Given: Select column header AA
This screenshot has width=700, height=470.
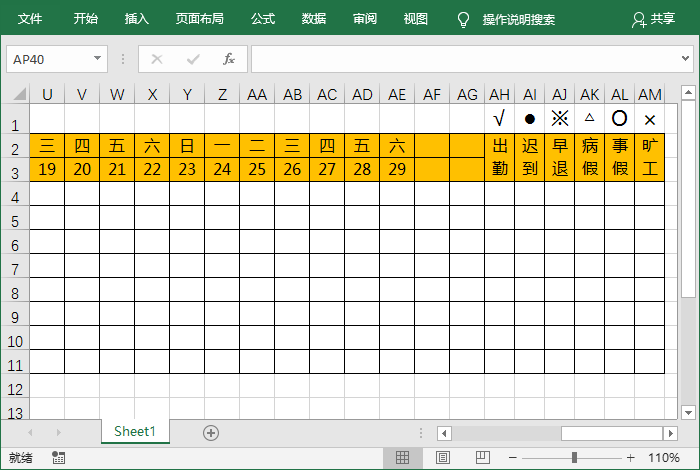Looking at the screenshot, I should point(257,94).
